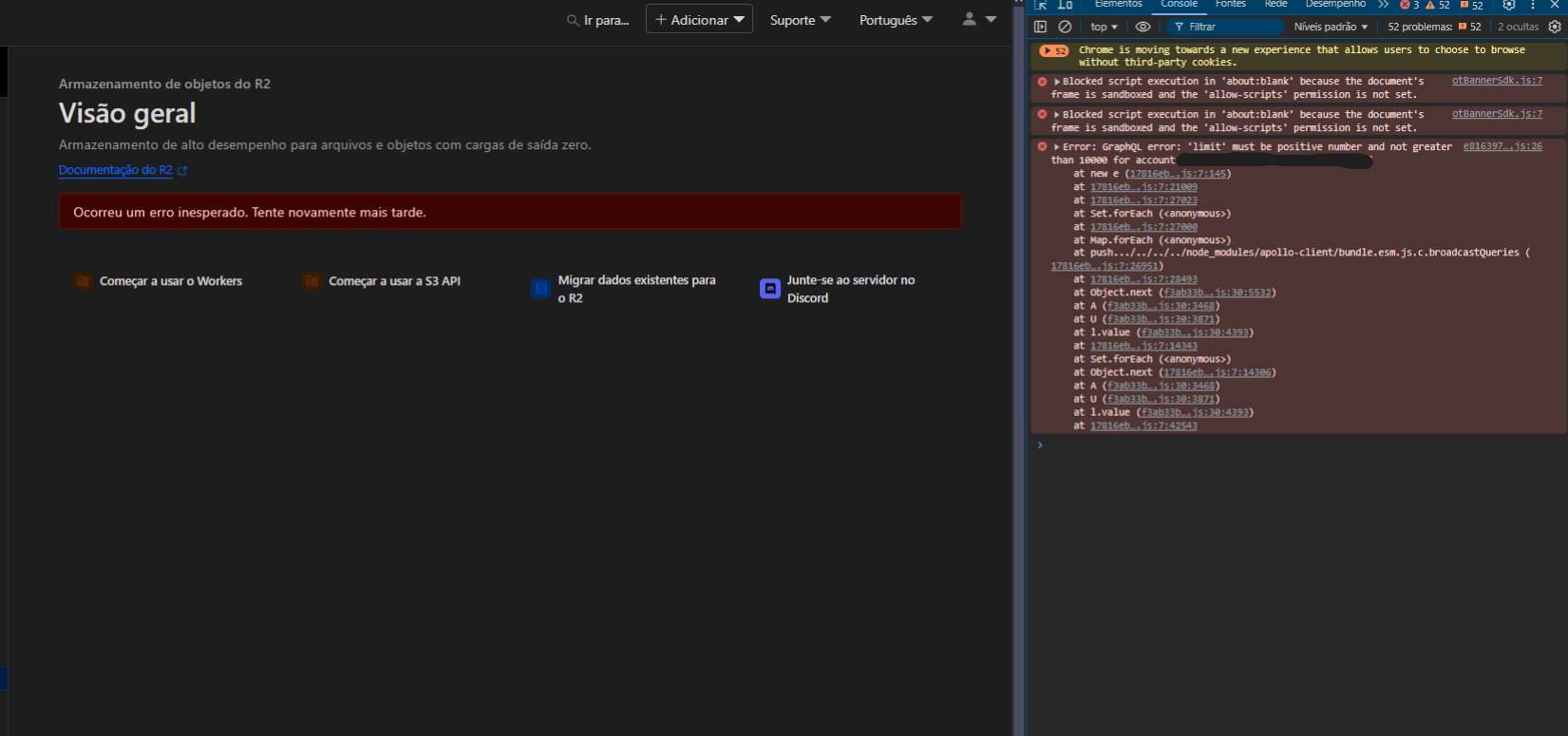Click the orange issues count in the tab bar
1568x736 pixels.
pyautogui.click(x=1471, y=5)
